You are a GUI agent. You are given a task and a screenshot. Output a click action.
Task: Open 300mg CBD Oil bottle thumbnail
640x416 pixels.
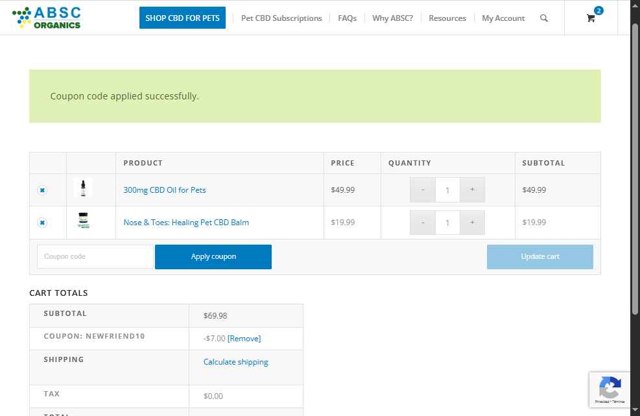[83, 189]
